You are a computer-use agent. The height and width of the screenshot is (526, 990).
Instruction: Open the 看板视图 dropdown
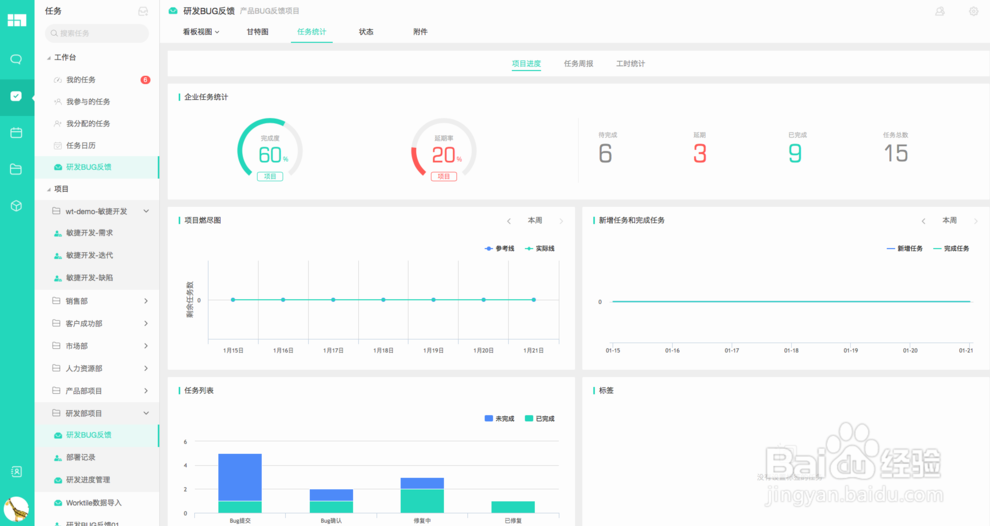coord(201,32)
